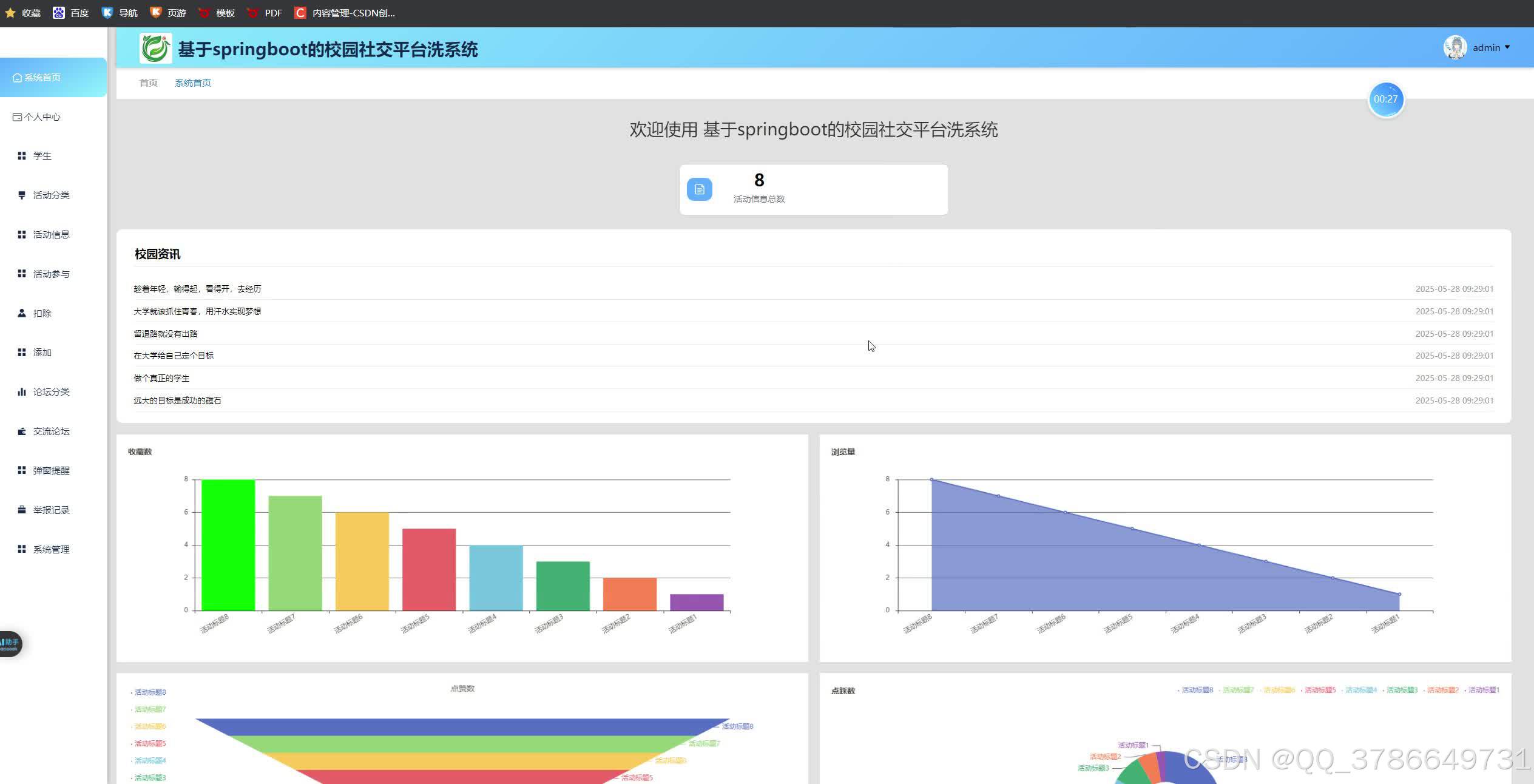This screenshot has width=1534, height=784.
Task: Select 系统首页 in the sidebar
Action: pyautogui.click(x=42, y=78)
